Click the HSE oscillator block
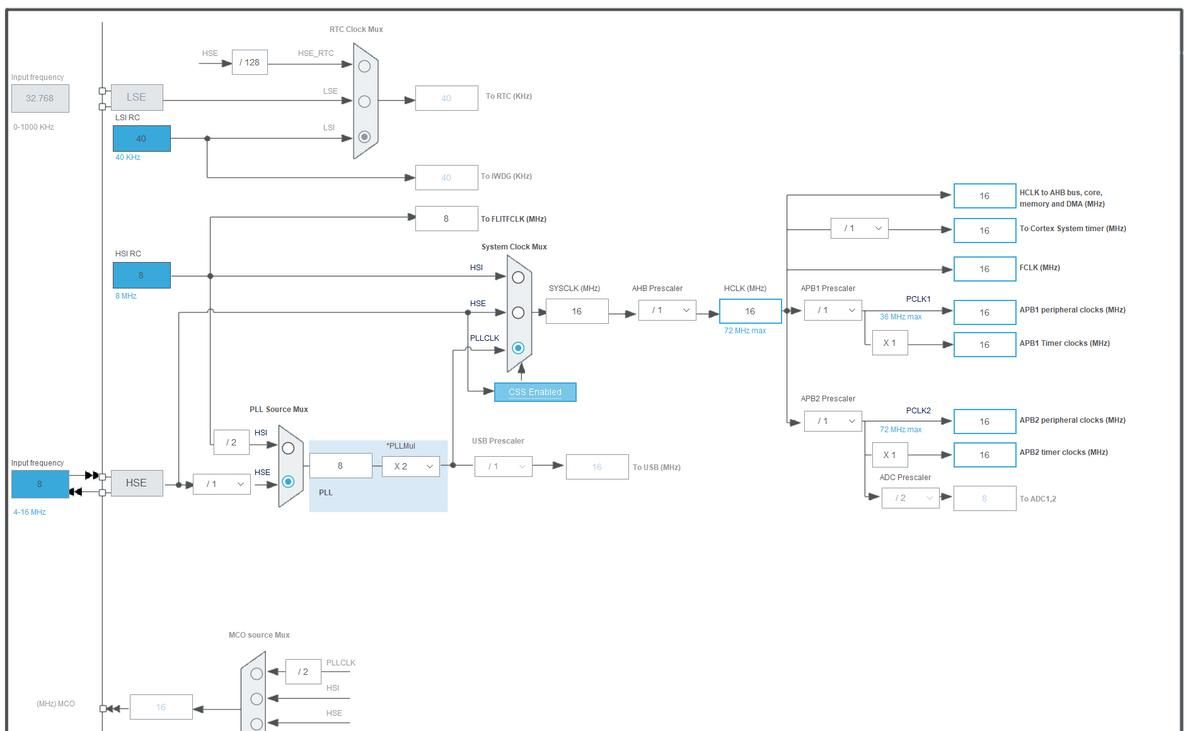Image resolution: width=1200 pixels, height=731 pixels. 137,483
